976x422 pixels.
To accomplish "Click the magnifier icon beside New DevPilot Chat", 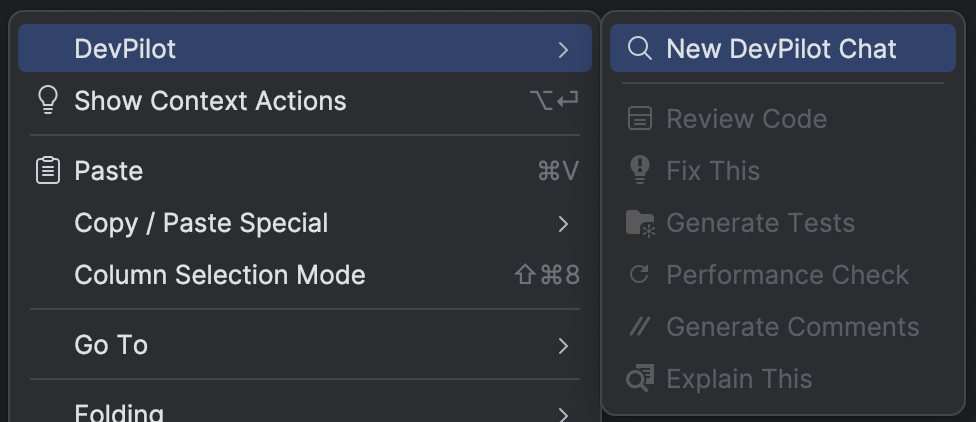I will click(x=639, y=49).
